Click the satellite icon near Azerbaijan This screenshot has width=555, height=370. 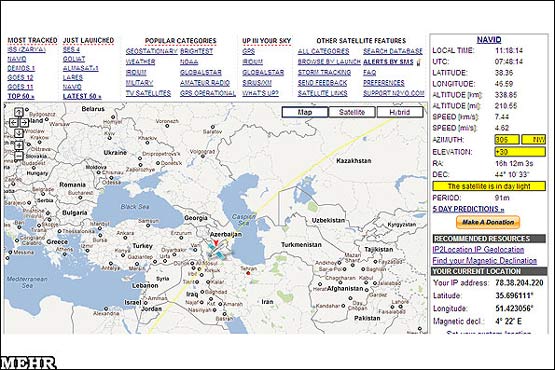(x=216, y=250)
